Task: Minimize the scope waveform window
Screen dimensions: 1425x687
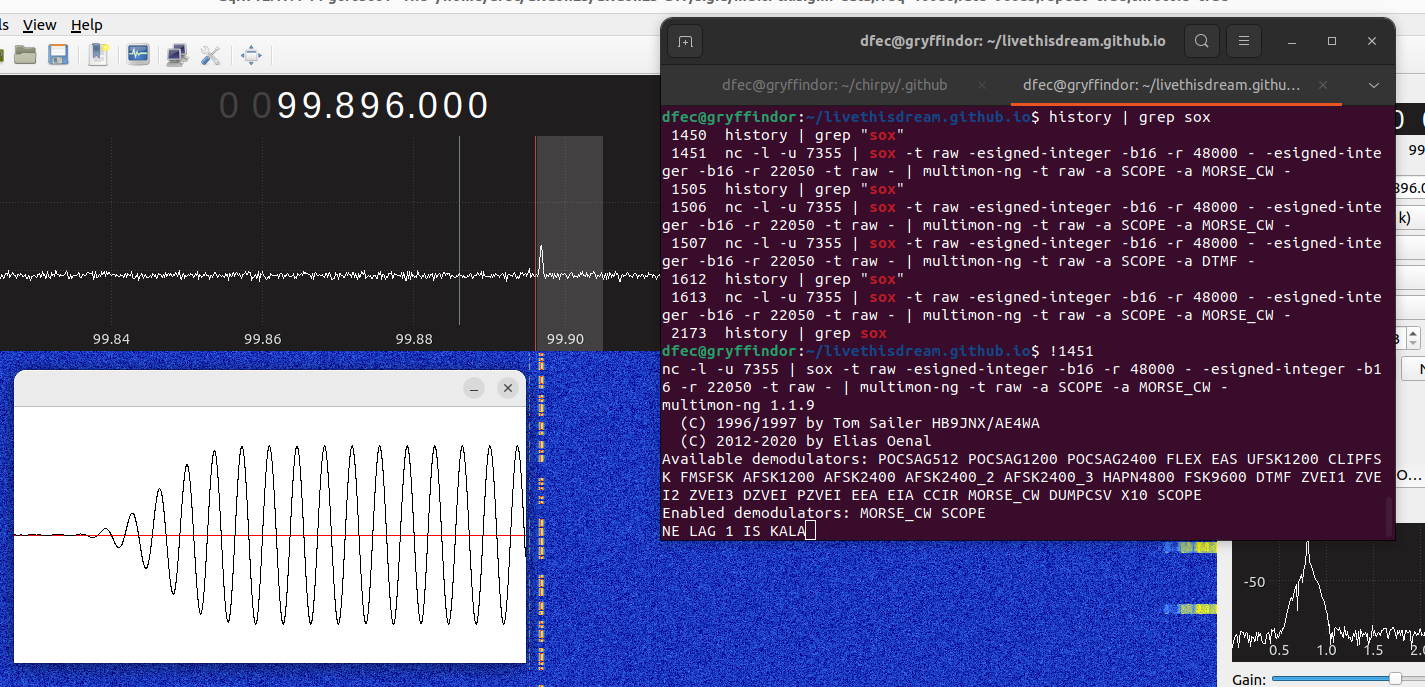Action: tap(475, 388)
